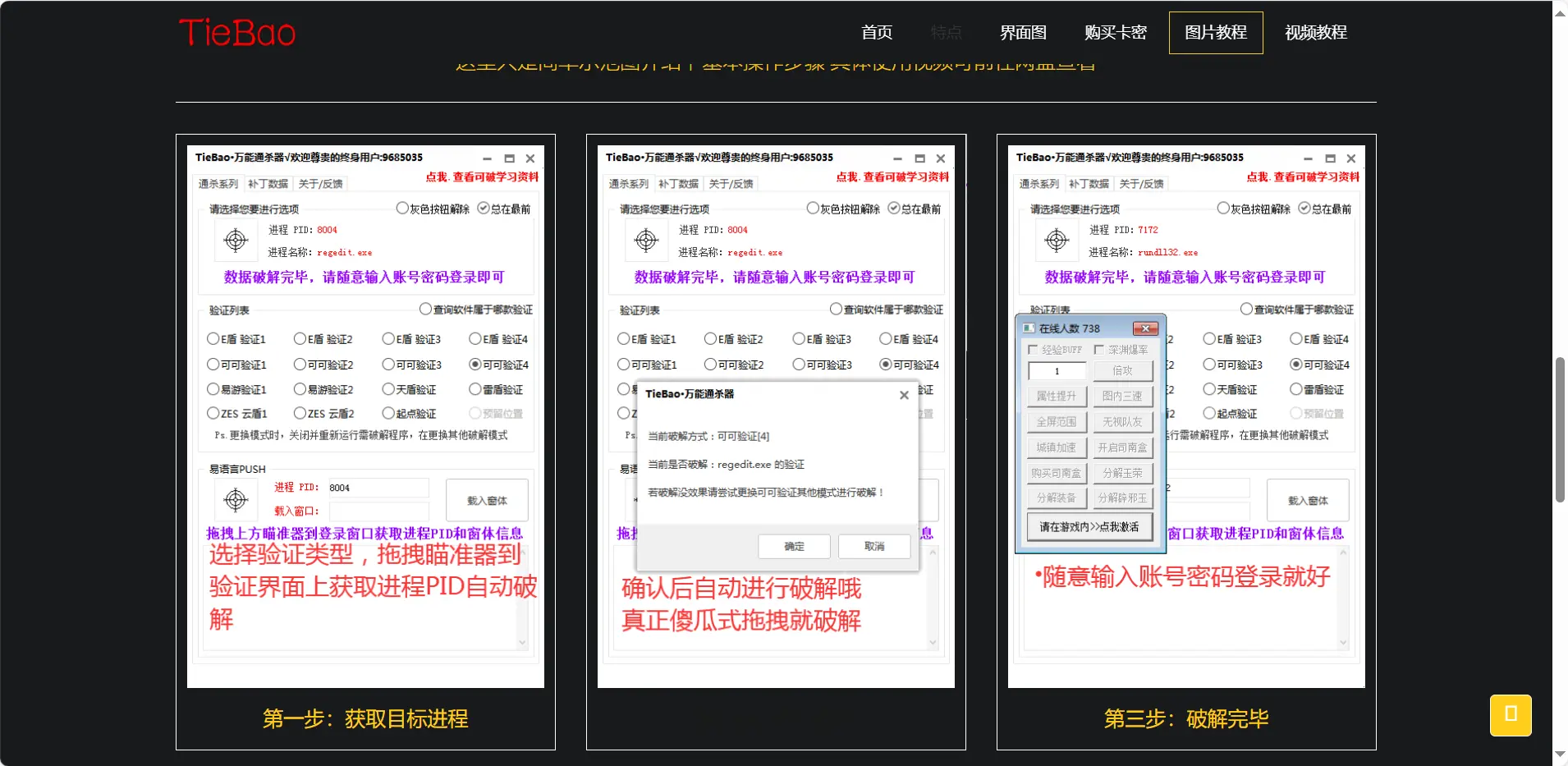Image resolution: width=1568 pixels, height=766 pixels.
Task: Click the 请在游戏内>>点我激活 button
Action: 1089,527
